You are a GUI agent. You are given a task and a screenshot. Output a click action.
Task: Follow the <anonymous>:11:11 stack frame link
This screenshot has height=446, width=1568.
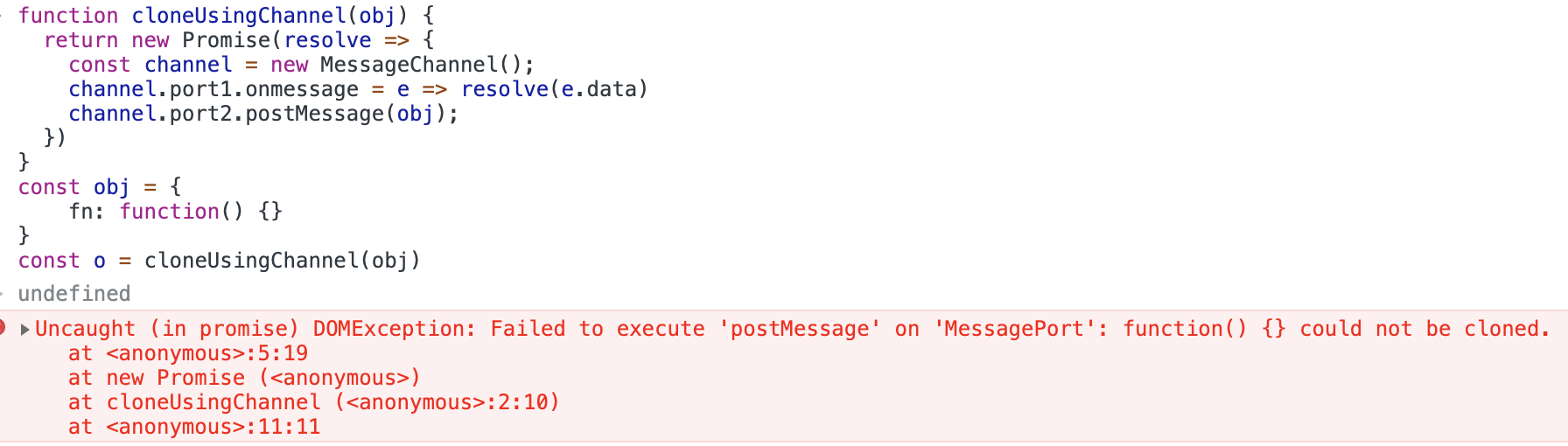(x=213, y=427)
